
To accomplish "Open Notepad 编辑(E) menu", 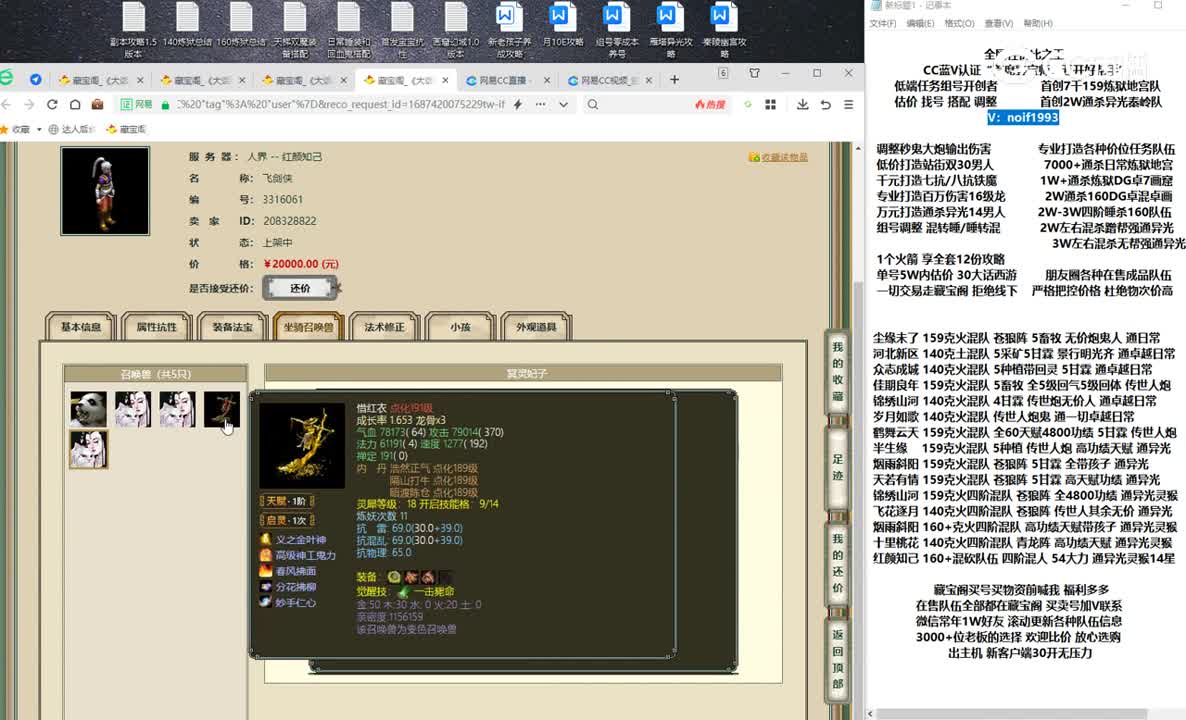I will pyautogui.click(x=921, y=23).
